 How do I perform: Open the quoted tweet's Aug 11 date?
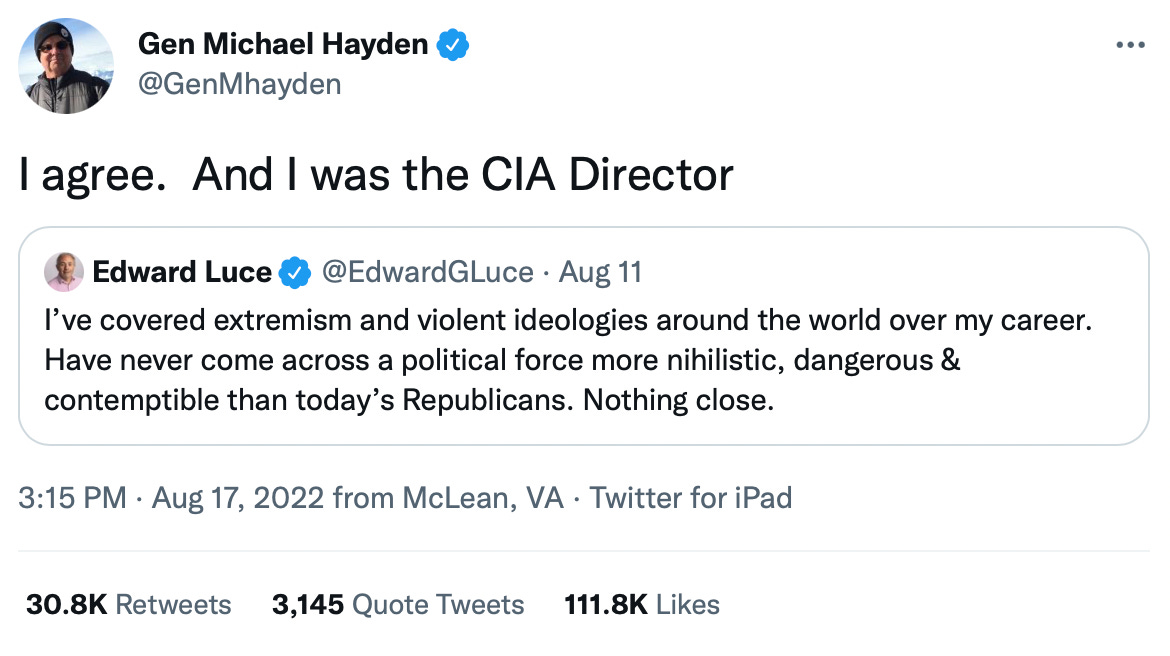tap(600, 272)
